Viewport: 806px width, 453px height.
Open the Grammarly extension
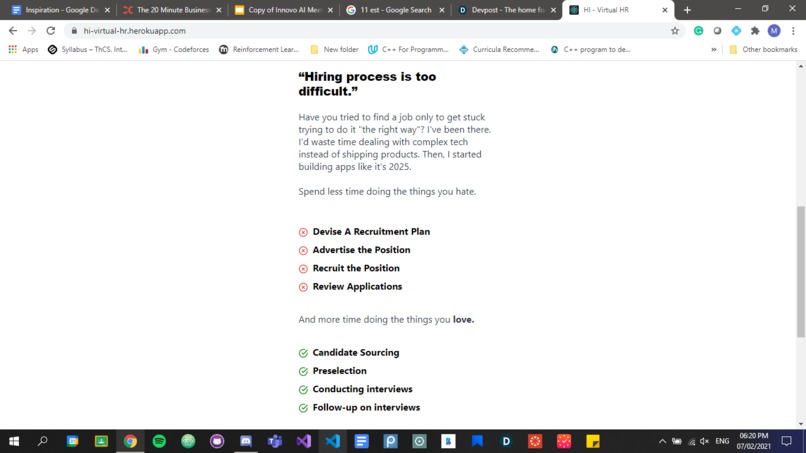(x=698, y=31)
